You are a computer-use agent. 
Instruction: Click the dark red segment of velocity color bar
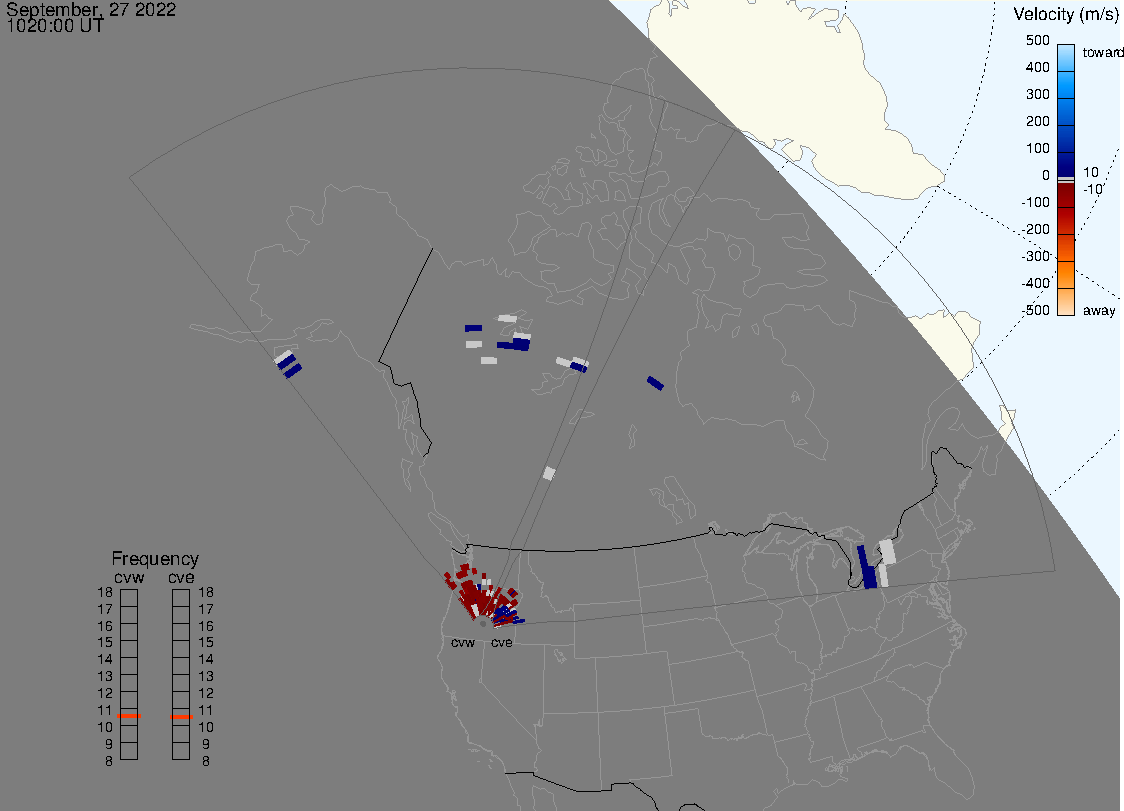[1066, 197]
